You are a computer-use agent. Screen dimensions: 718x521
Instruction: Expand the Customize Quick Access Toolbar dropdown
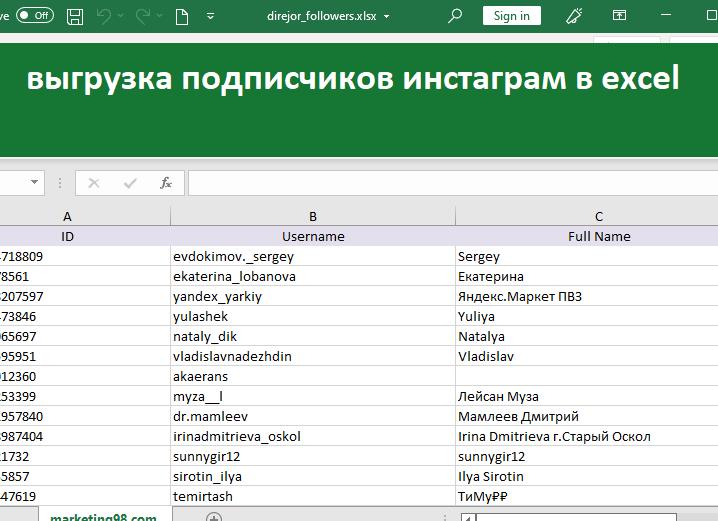click(210, 17)
